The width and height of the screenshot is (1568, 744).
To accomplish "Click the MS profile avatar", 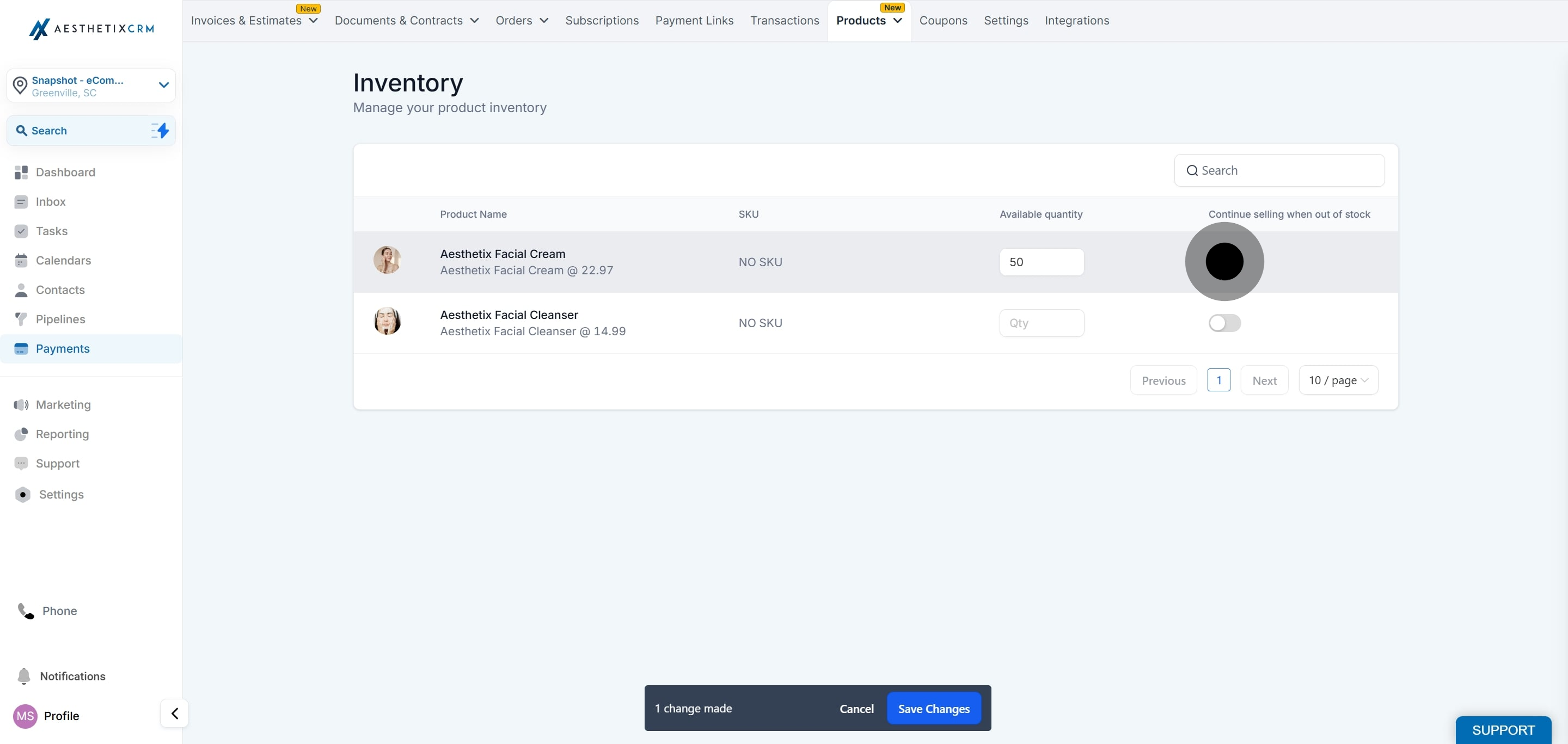I will pos(25,716).
